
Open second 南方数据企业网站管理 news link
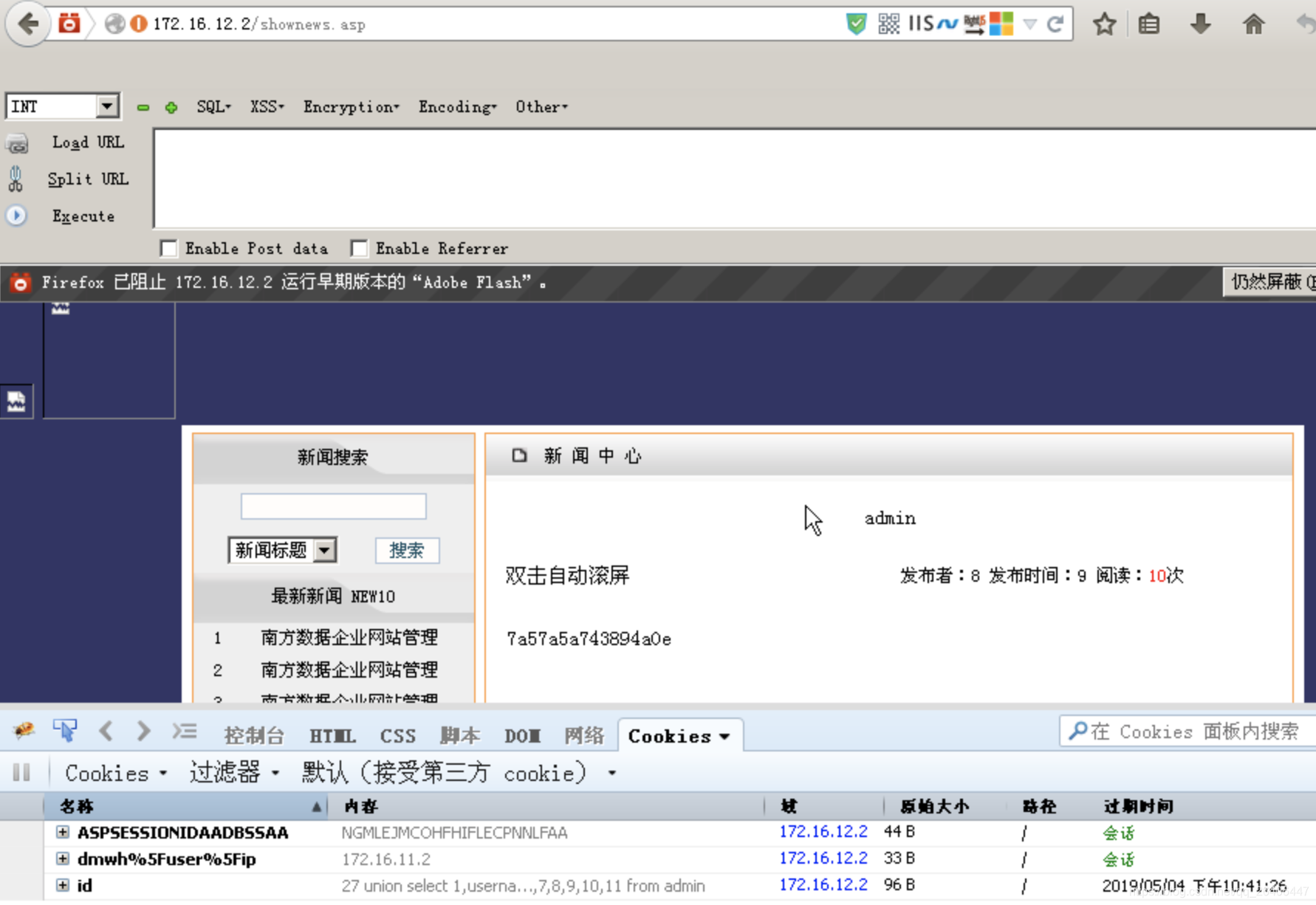click(349, 670)
